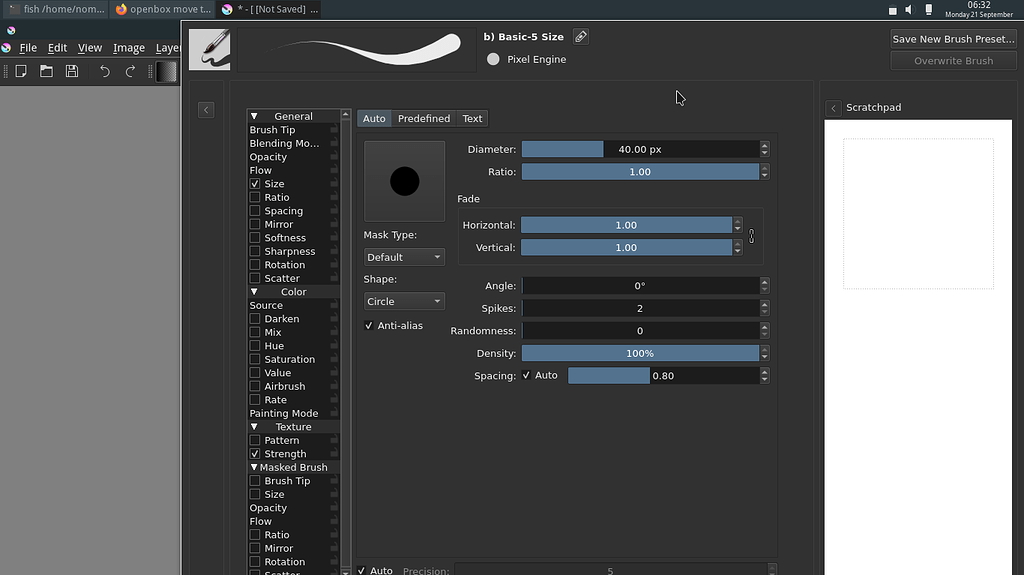Click the New document icon in toolbar
1024x575 pixels.
[21, 71]
